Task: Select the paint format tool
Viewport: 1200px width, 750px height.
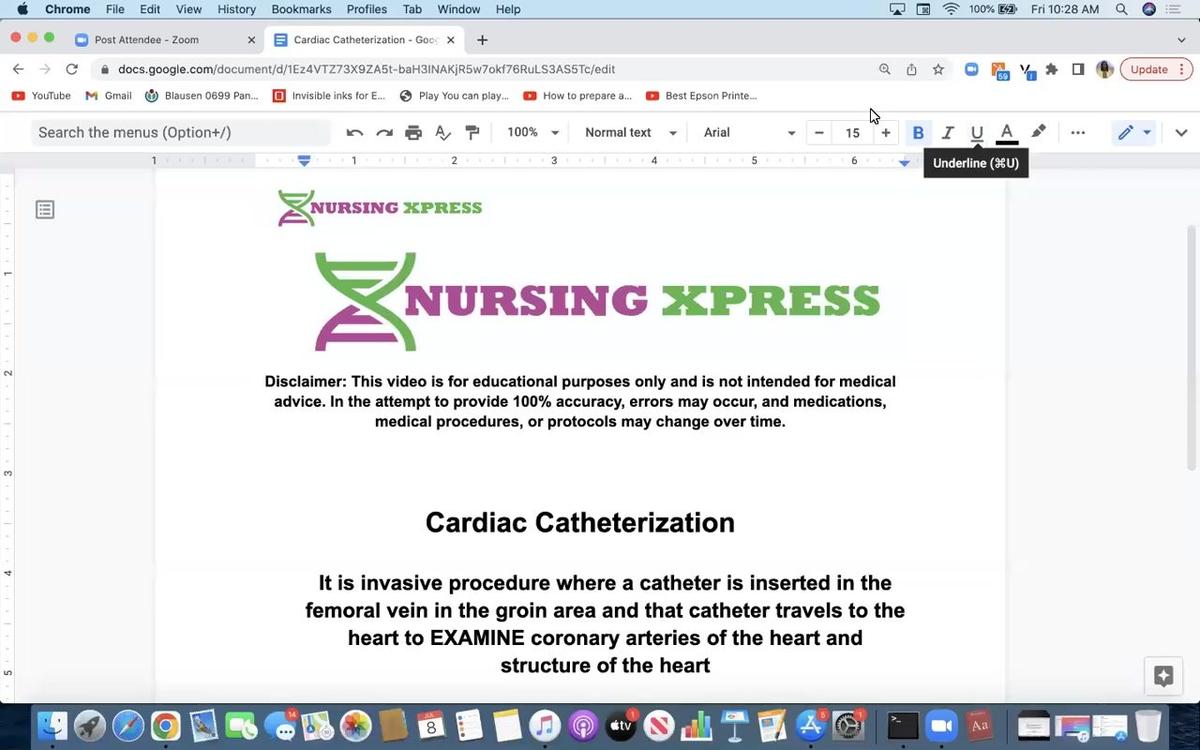Action: (473, 132)
